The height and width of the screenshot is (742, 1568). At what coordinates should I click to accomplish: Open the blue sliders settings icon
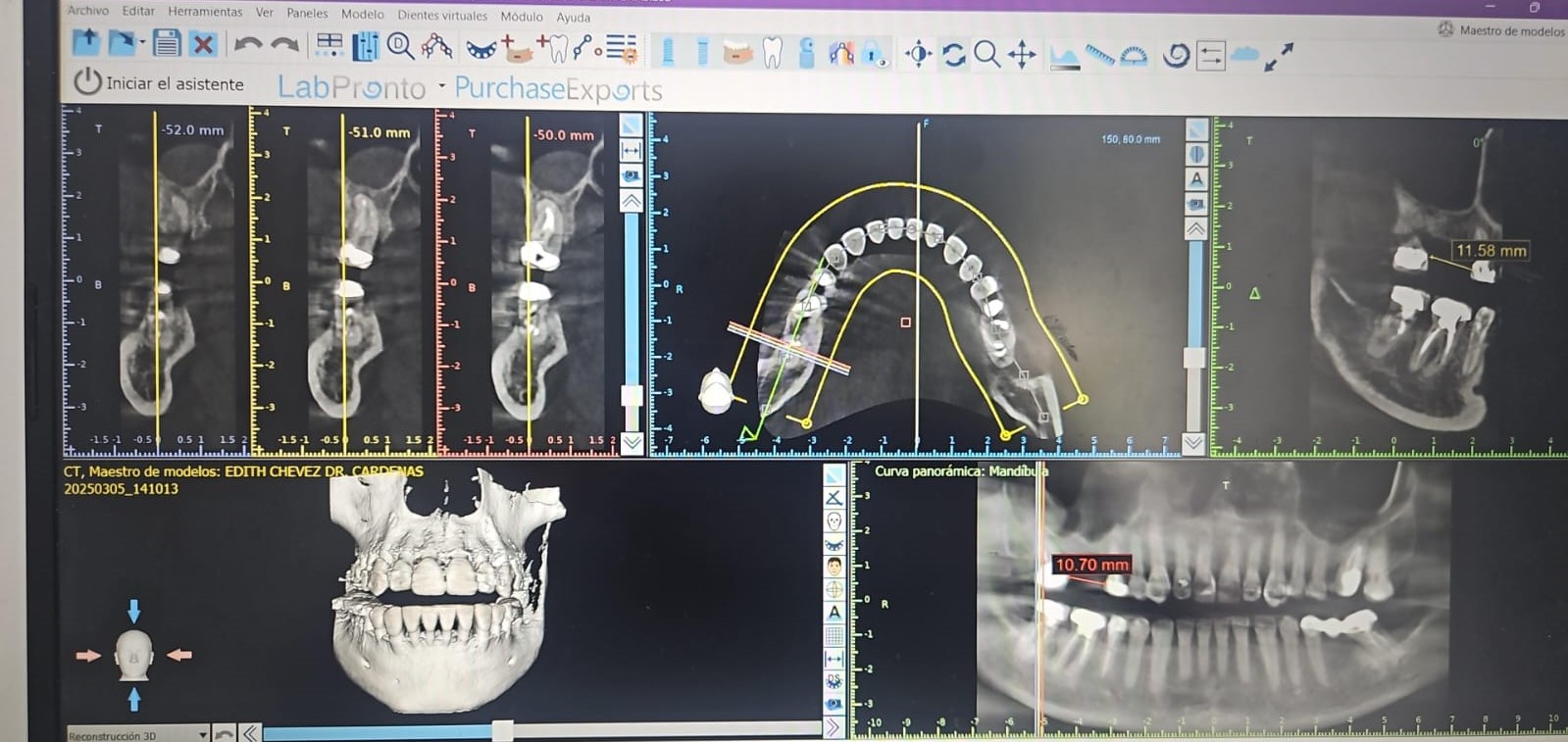pyautogui.click(x=365, y=45)
